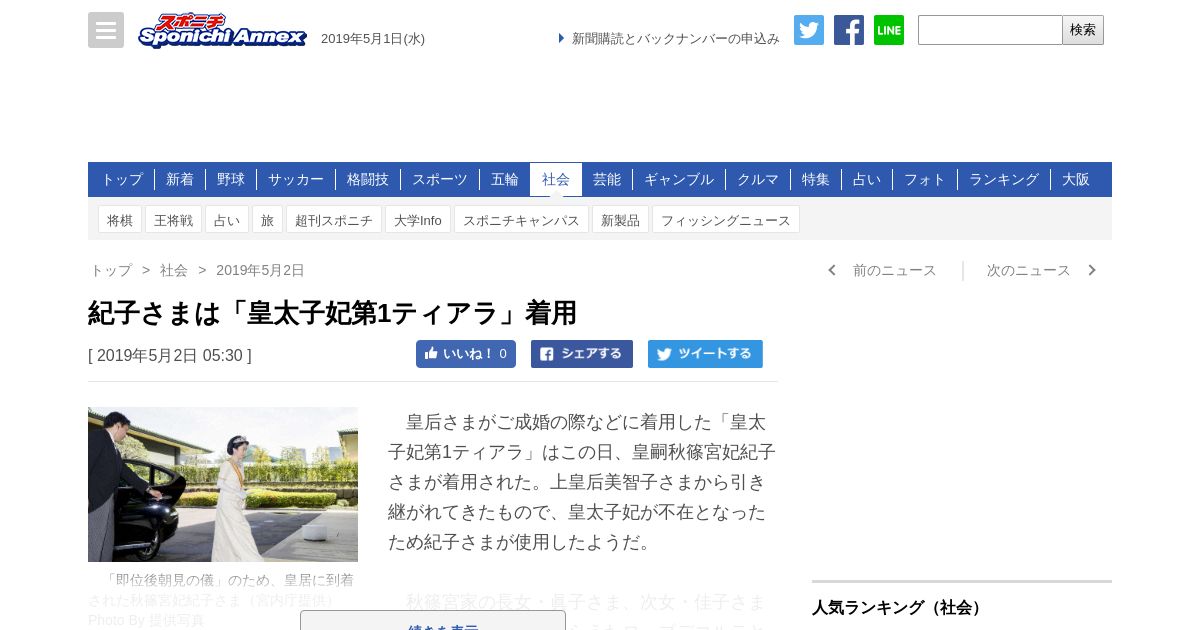Click the ツイートする tweet button
The image size is (1200, 630).
coord(705,354)
